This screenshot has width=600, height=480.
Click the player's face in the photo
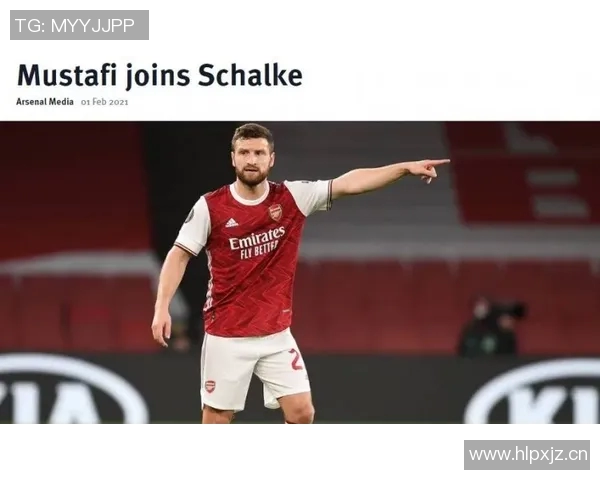(x=253, y=159)
